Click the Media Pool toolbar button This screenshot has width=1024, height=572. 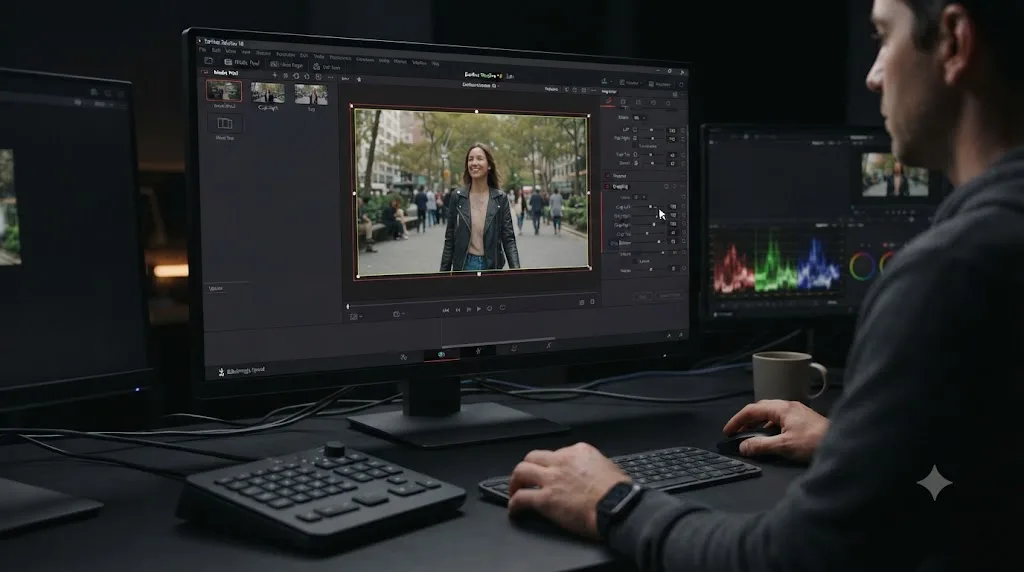coord(242,63)
